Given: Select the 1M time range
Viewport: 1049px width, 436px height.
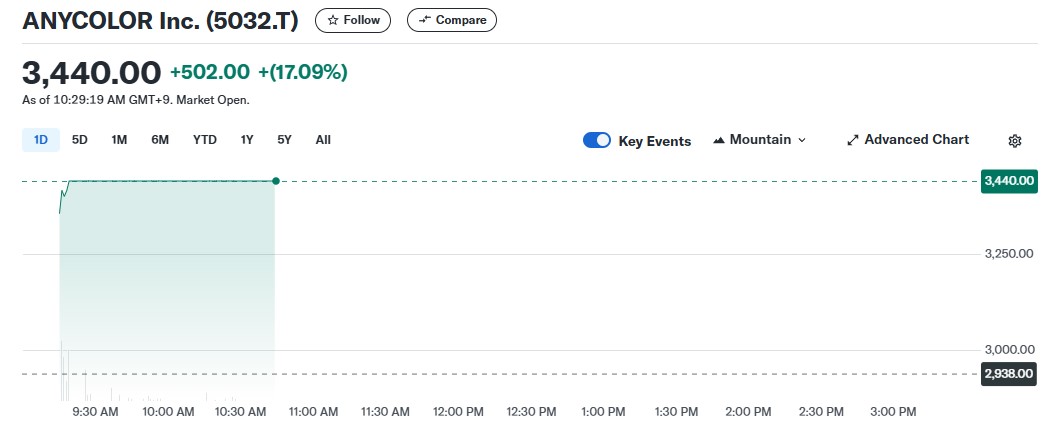Looking at the screenshot, I should (x=119, y=140).
